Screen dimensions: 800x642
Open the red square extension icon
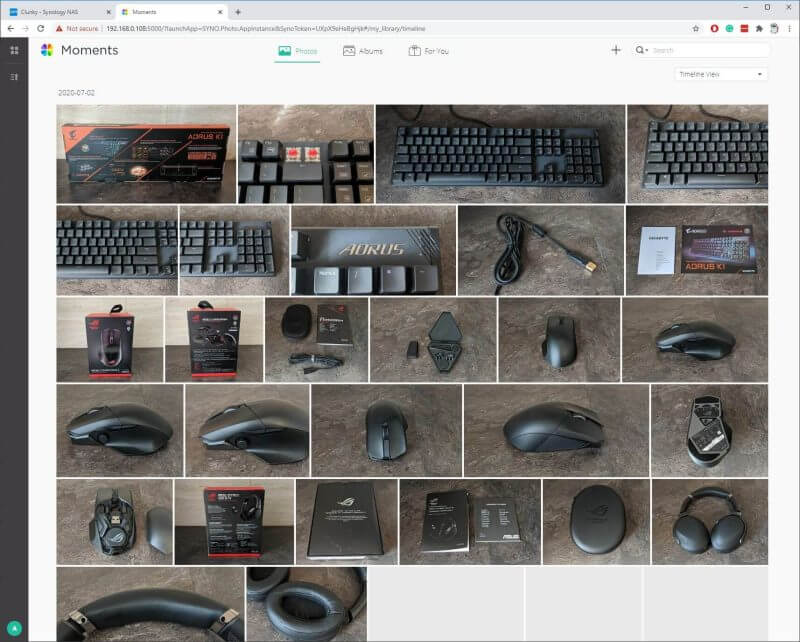pos(744,29)
